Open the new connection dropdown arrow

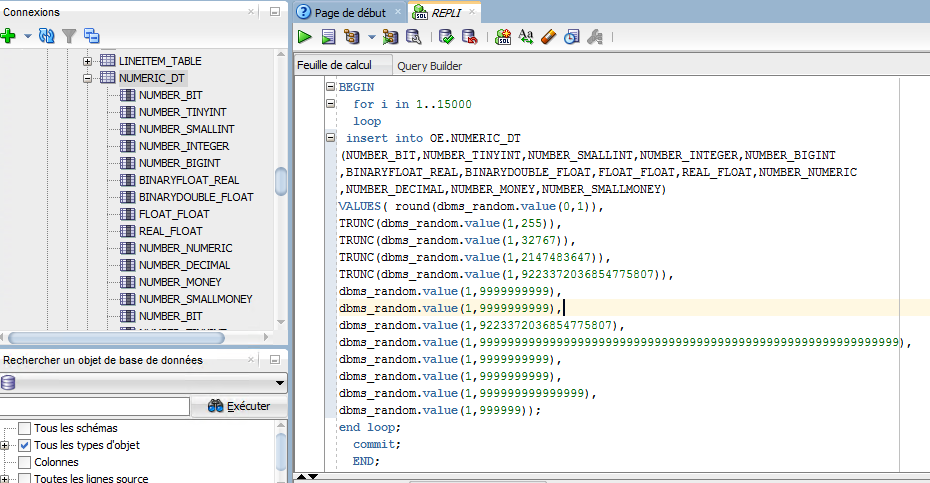(27, 36)
